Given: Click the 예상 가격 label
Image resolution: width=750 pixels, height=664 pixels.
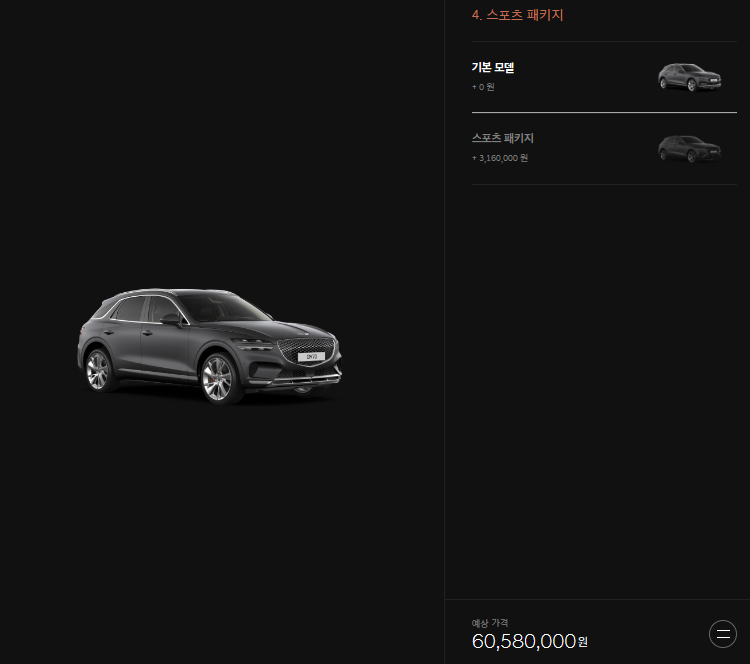Looking at the screenshot, I should pyautogui.click(x=490, y=623).
